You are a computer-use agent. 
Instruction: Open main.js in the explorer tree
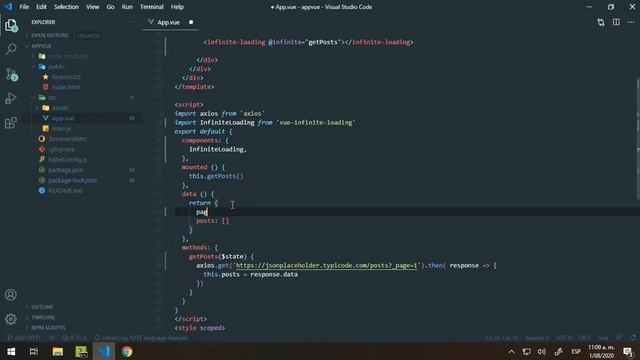(61, 129)
